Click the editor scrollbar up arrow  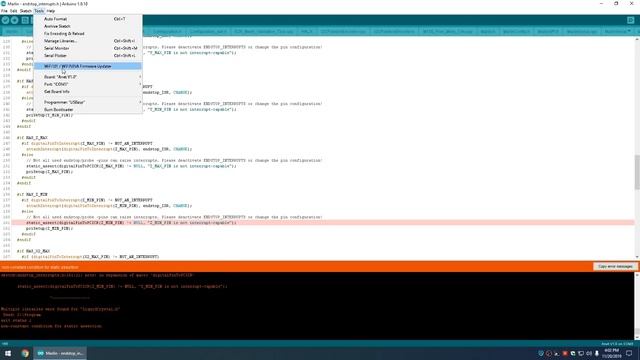637,40
